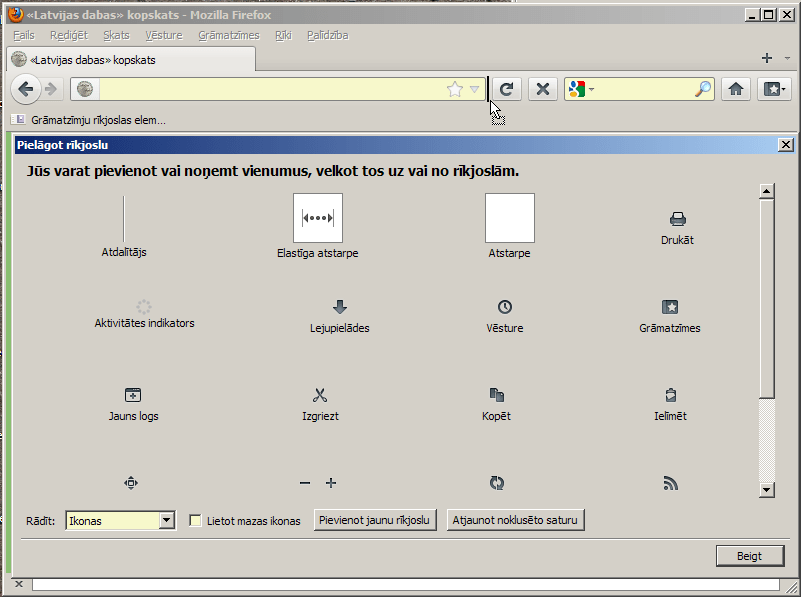Open the Skats menu

pyautogui.click(x=116, y=35)
